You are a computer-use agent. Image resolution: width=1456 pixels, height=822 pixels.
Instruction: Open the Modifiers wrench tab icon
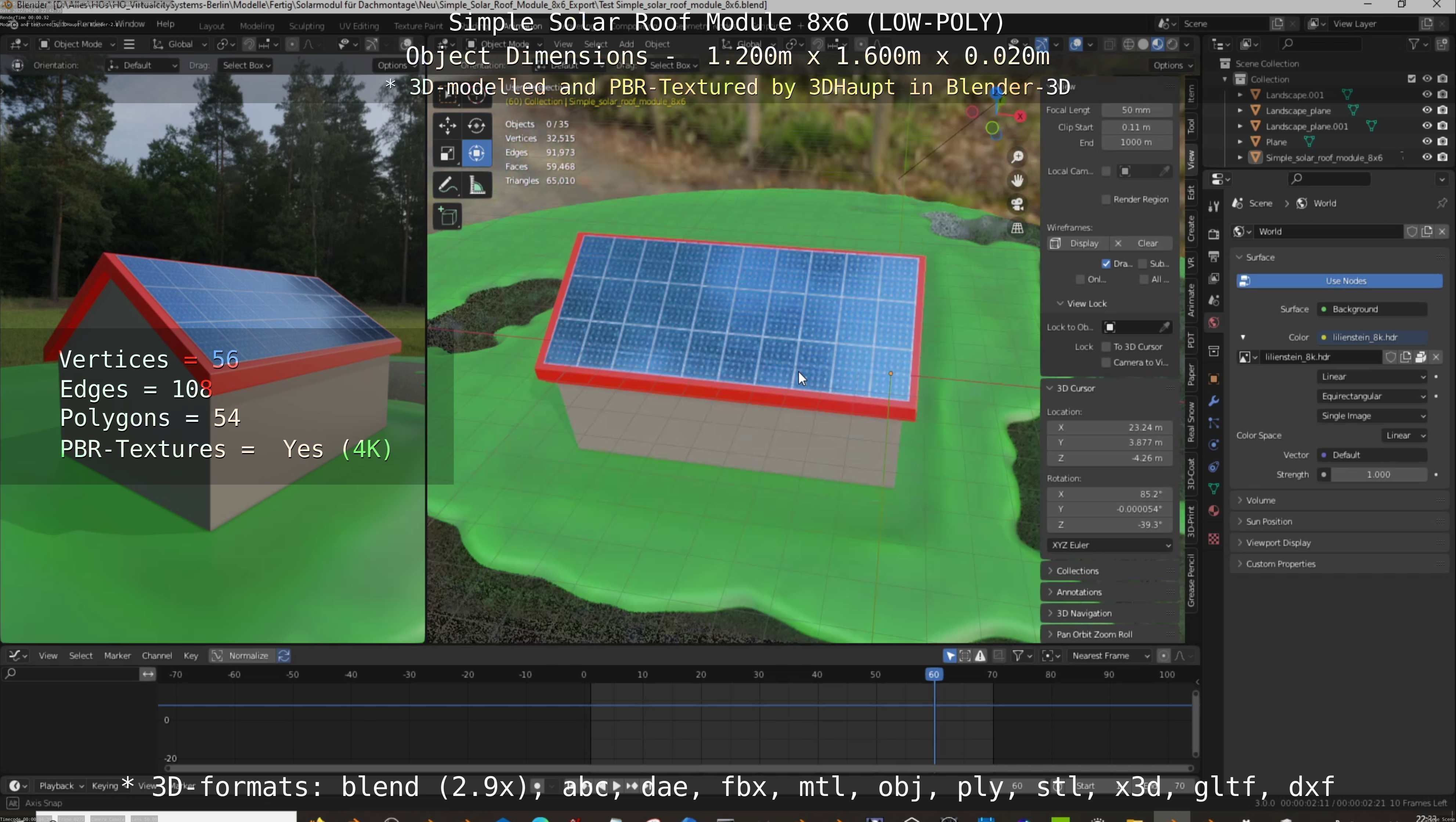pyautogui.click(x=1213, y=401)
